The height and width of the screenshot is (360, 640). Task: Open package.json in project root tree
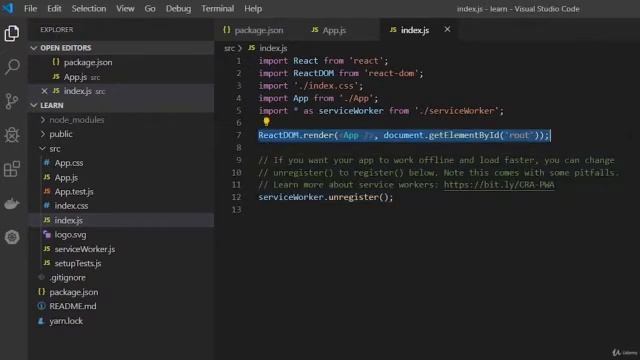[x=73, y=292]
